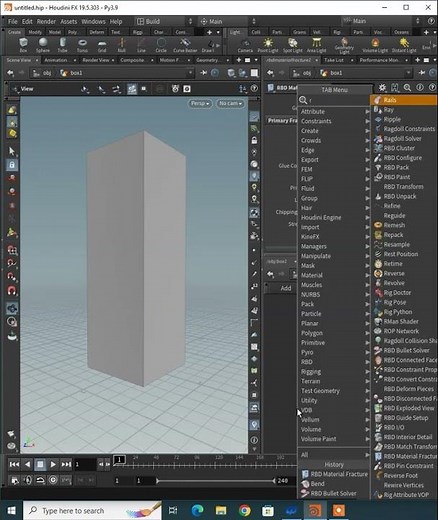The height and width of the screenshot is (520, 438).
Task: Expand the RBD submenu in TAB menu
Action: pos(334,362)
